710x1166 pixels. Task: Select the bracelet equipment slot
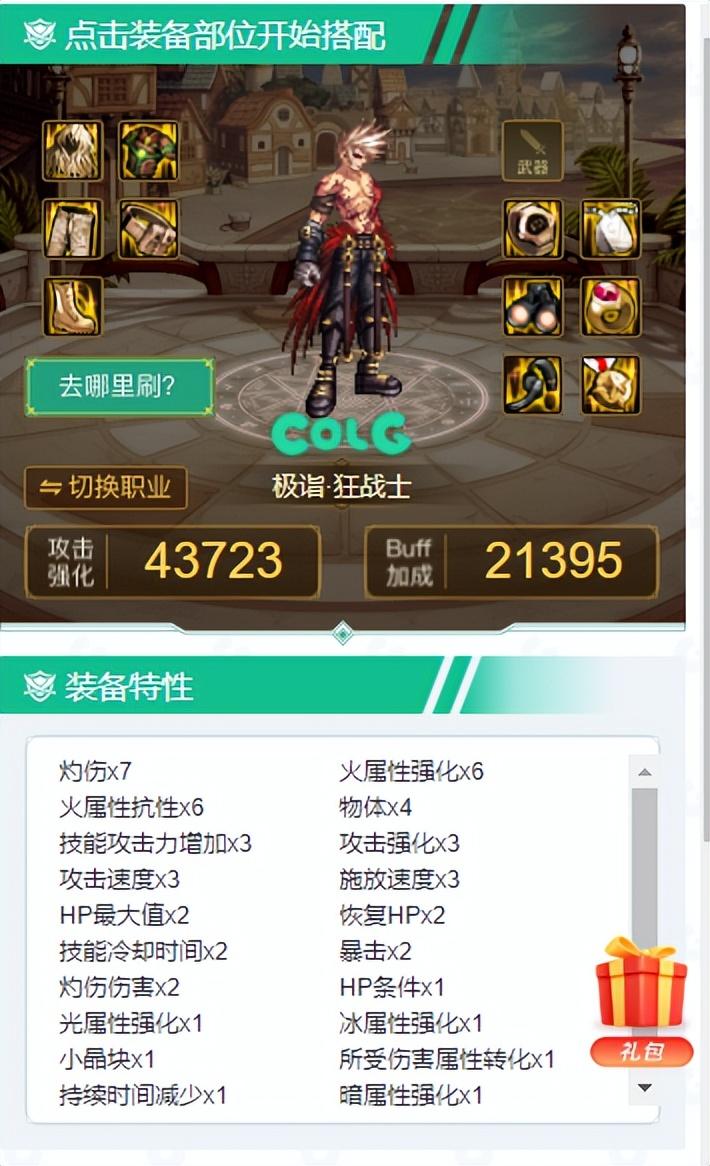pos(533,229)
